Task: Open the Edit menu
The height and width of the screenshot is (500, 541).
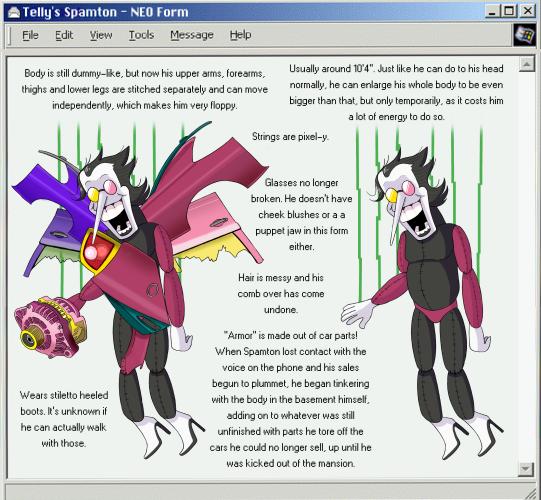Action: point(64,35)
